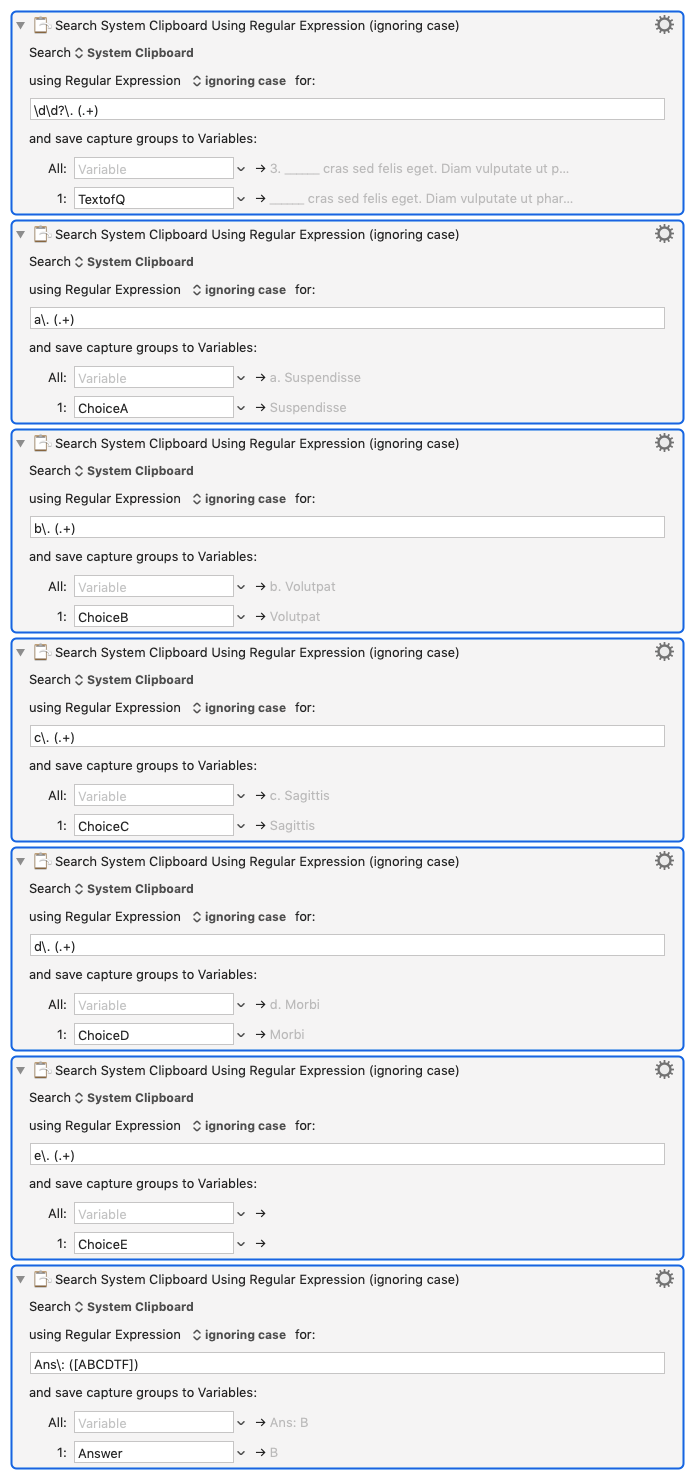Click the TextofQ variable name field
This screenshot has height=1483, width=695.
pyautogui.click(x=154, y=199)
